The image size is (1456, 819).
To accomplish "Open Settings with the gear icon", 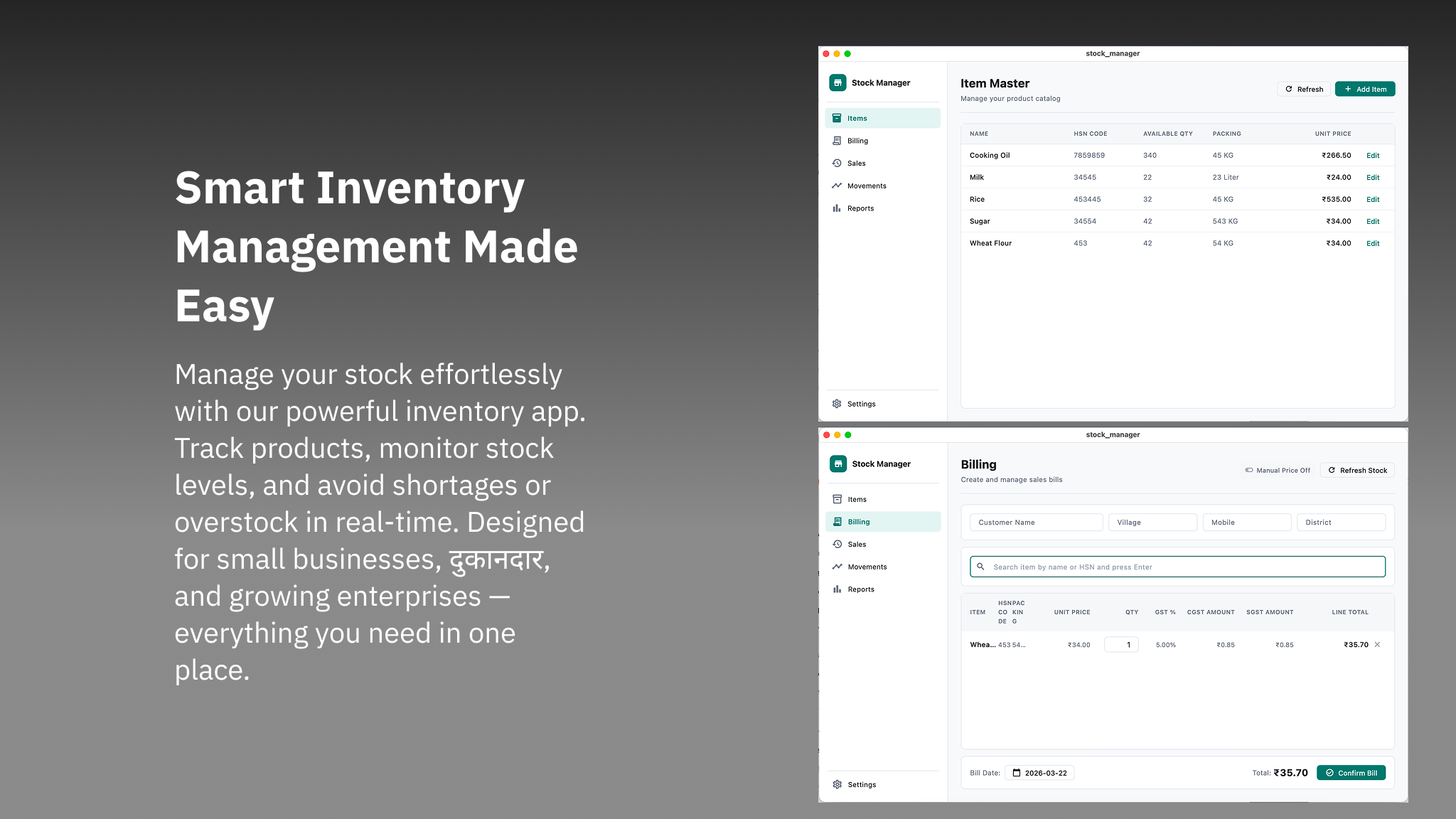I will click(x=837, y=403).
